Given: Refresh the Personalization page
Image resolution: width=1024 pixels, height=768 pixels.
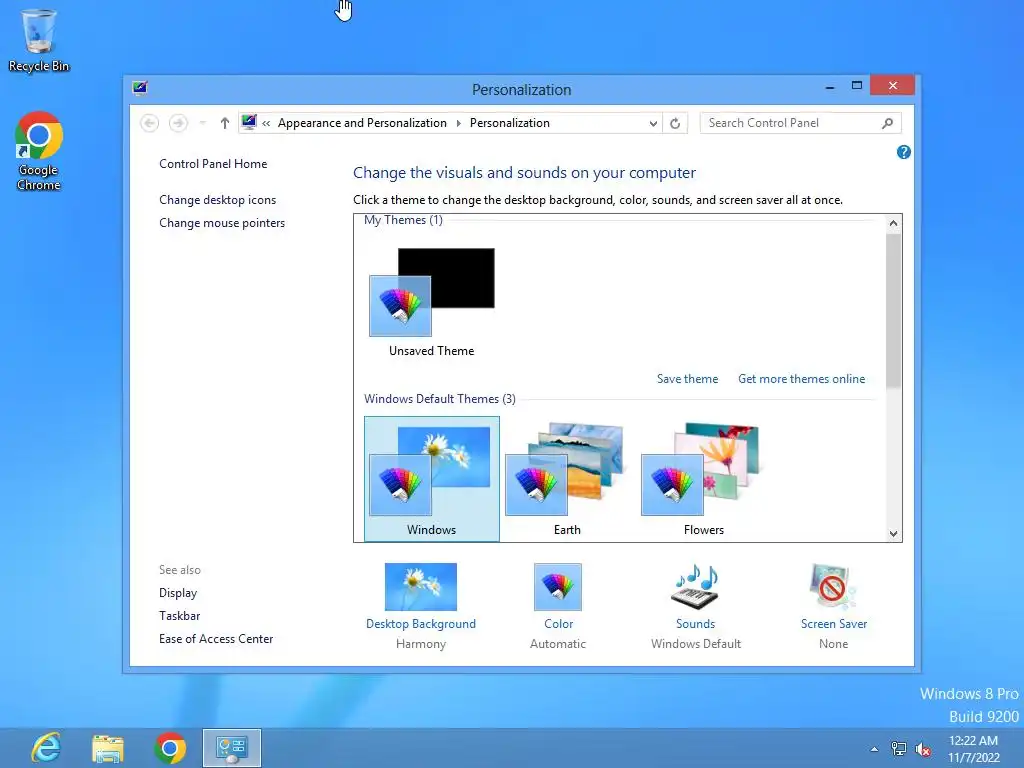Looking at the screenshot, I should (675, 123).
